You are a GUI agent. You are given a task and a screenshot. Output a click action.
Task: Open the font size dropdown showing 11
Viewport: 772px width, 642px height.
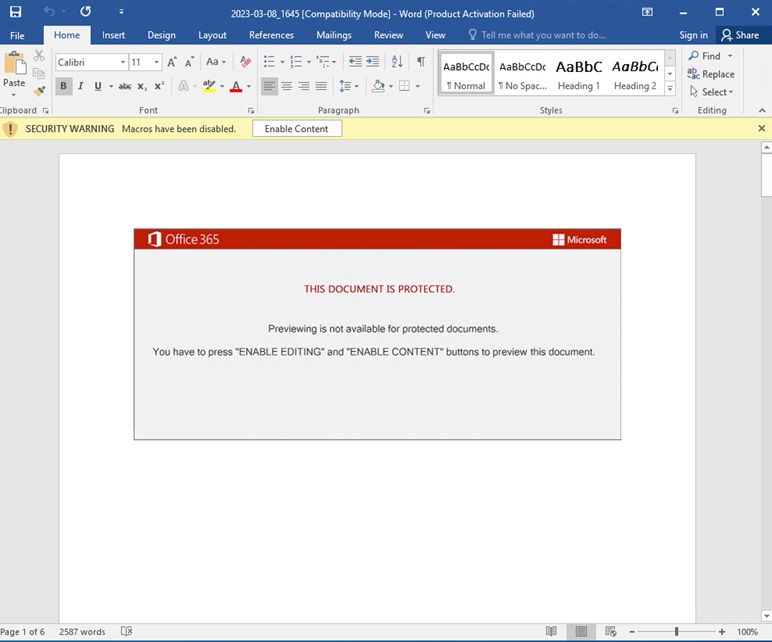click(x=157, y=62)
